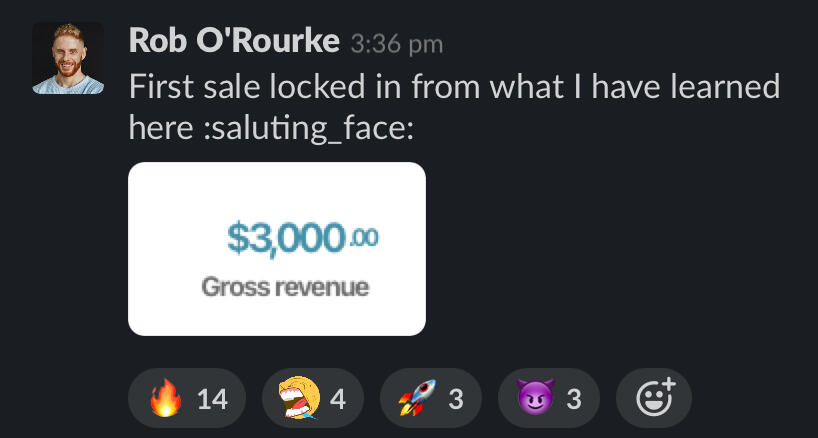Click the :saluting_face: emoji text
This screenshot has width=818, height=438.
(308, 129)
